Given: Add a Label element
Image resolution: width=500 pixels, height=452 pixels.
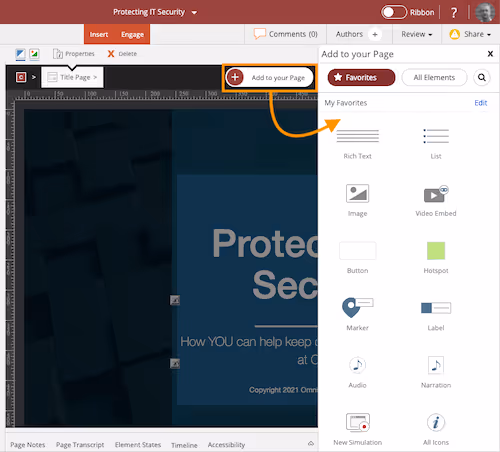Looking at the screenshot, I should [x=436, y=315].
